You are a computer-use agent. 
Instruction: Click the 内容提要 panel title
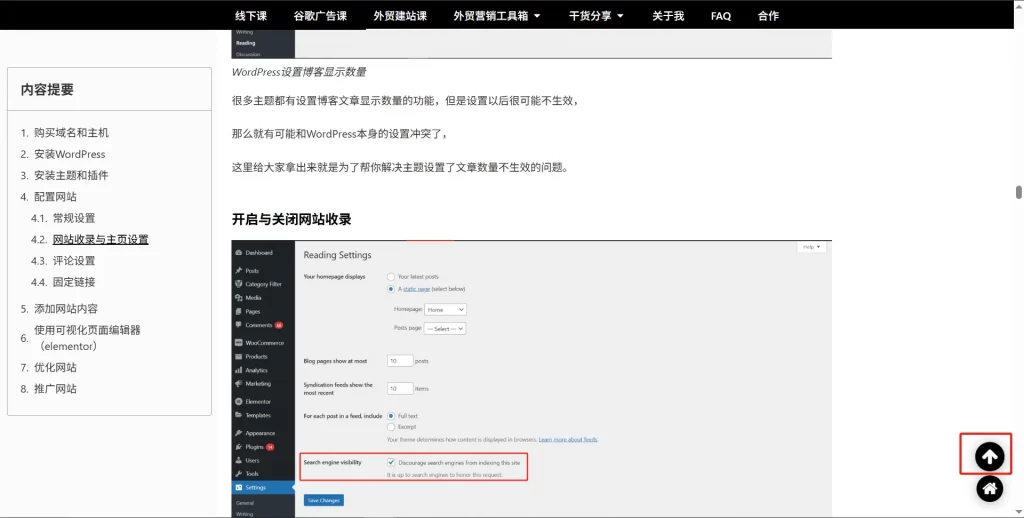click(x=47, y=89)
